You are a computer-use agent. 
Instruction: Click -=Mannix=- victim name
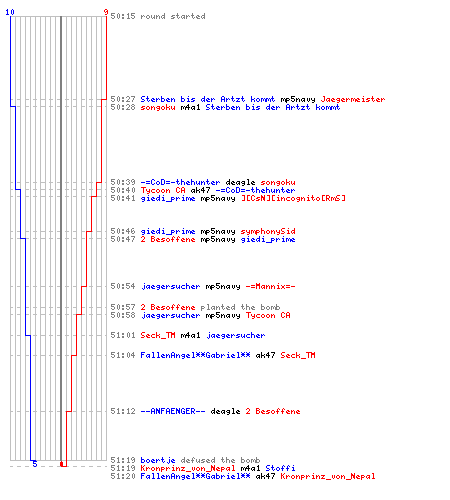270,286
